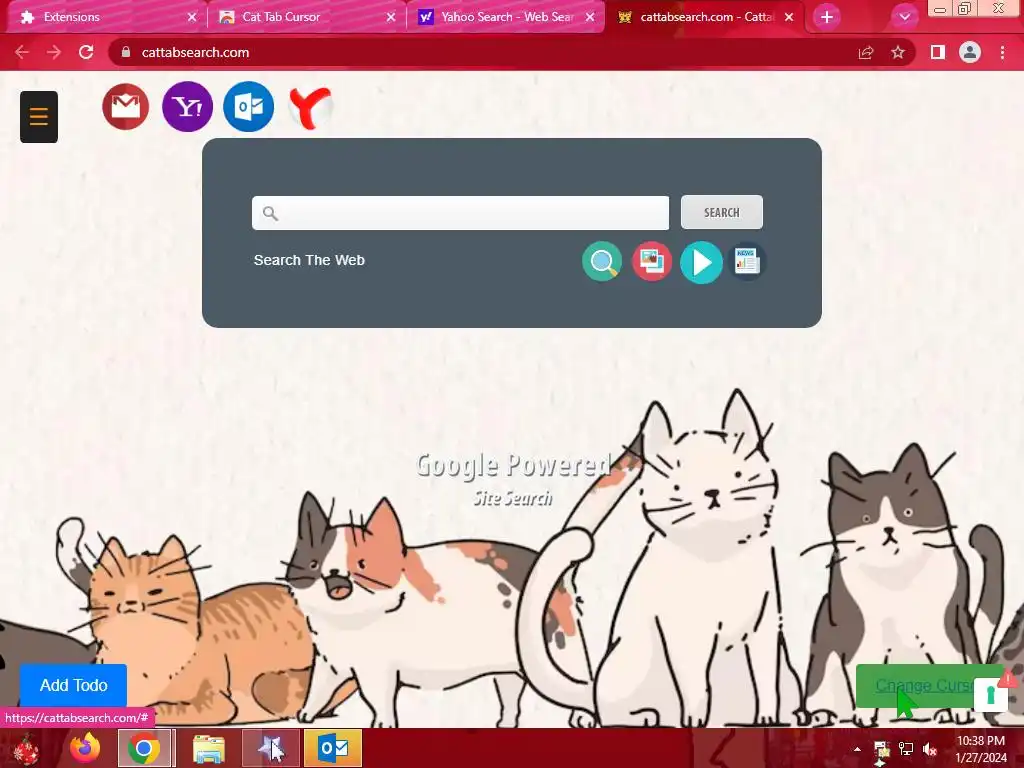Bookmark this page with the star icon

pyautogui.click(x=898, y=52)
